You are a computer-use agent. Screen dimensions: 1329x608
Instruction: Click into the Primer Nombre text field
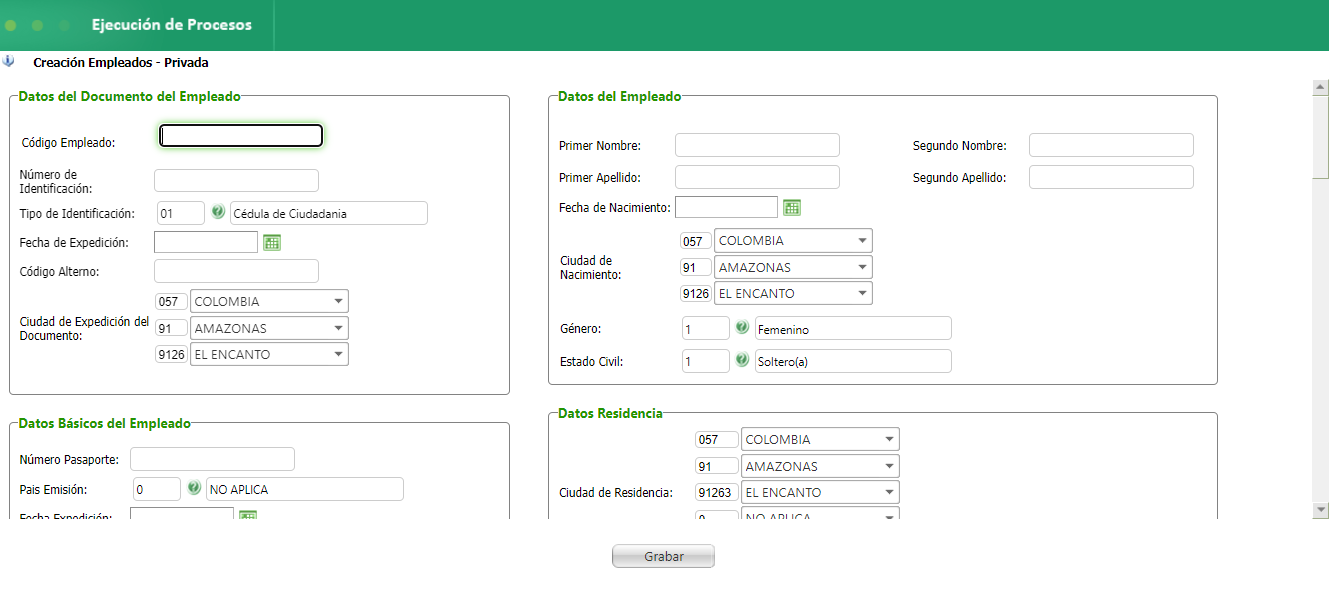757,145
